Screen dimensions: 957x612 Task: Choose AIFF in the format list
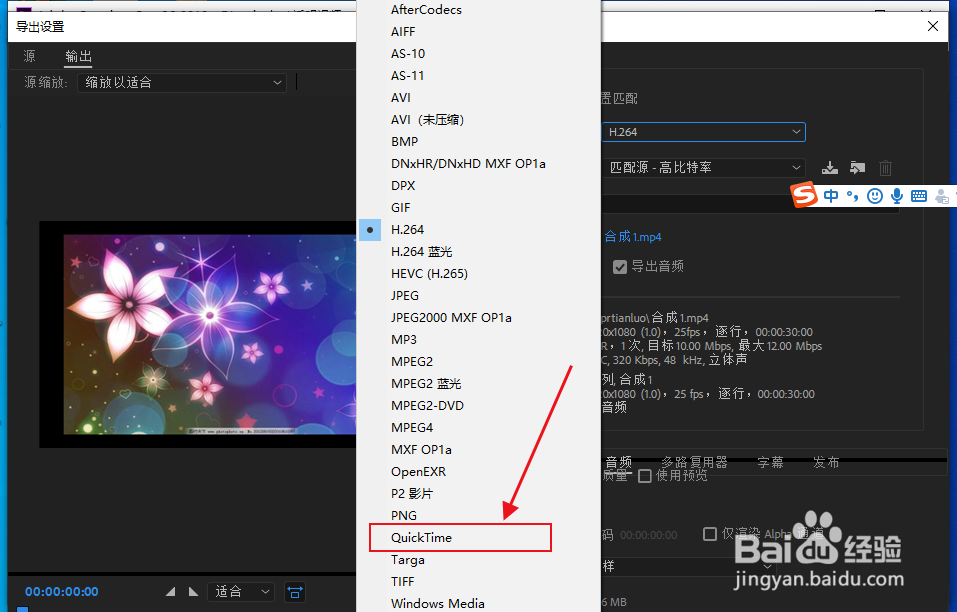pyautogui.click(x=403, y=32)
